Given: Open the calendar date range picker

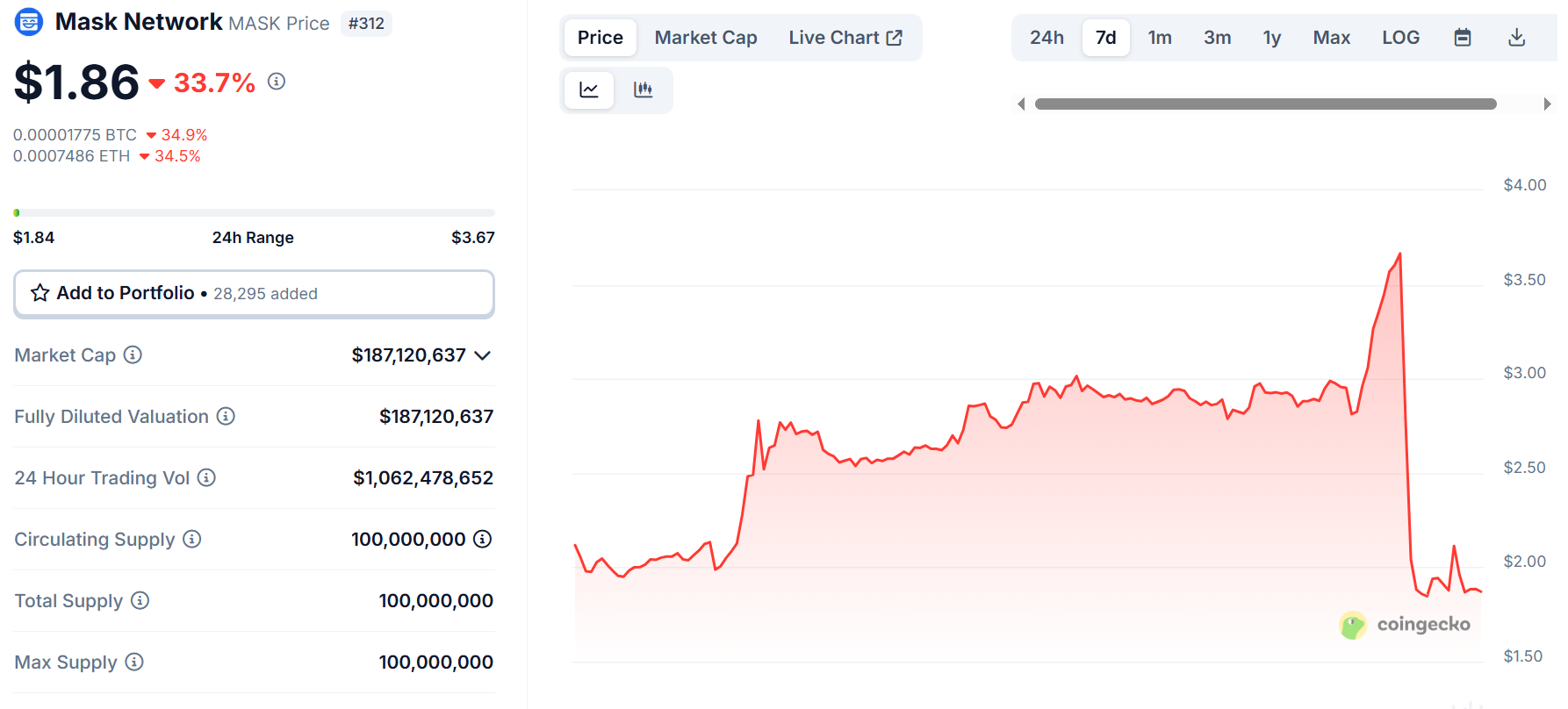Looking at the screenshot, I should pos(1462,38).
